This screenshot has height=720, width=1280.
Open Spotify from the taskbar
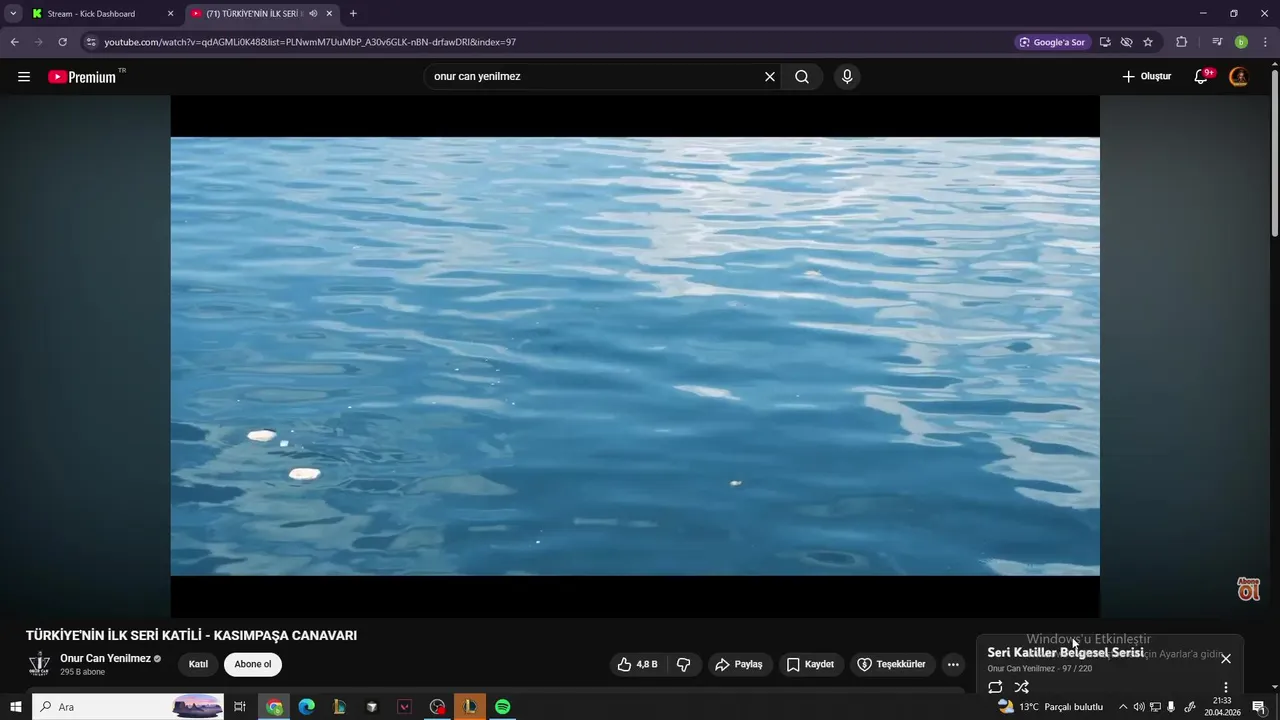coord(503,707)
